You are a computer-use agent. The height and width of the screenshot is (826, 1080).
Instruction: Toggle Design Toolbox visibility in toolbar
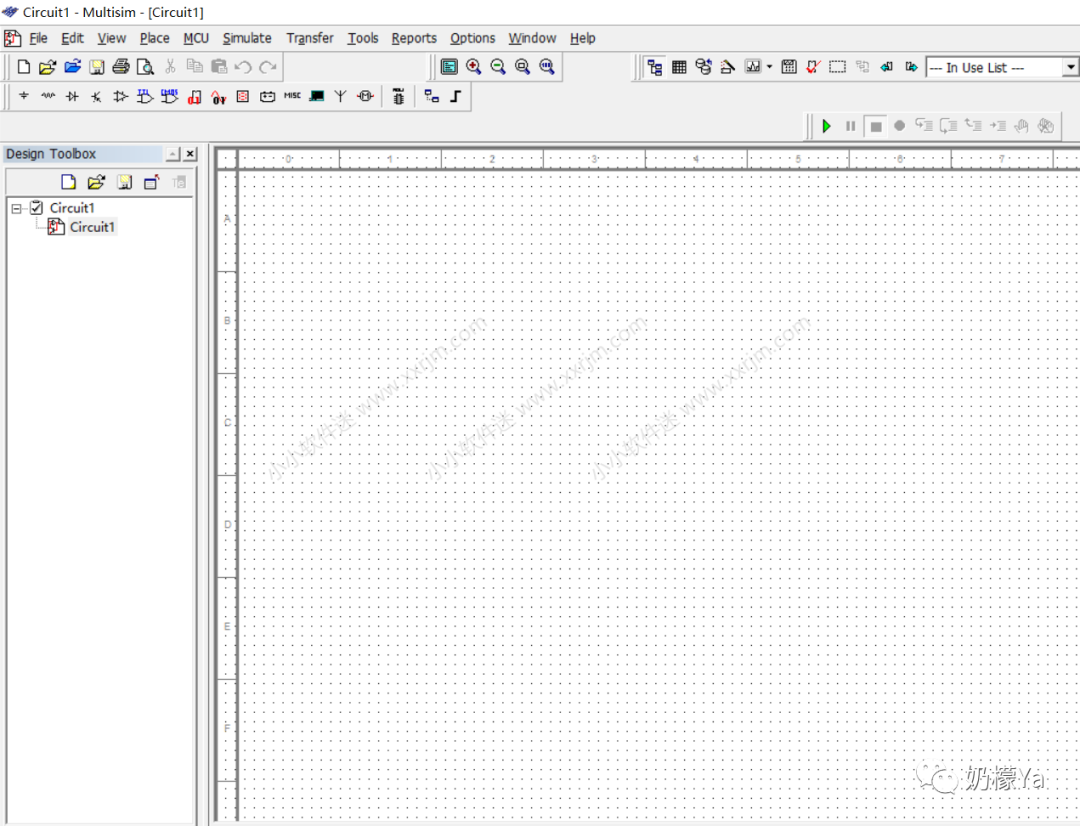coord(654,68)
